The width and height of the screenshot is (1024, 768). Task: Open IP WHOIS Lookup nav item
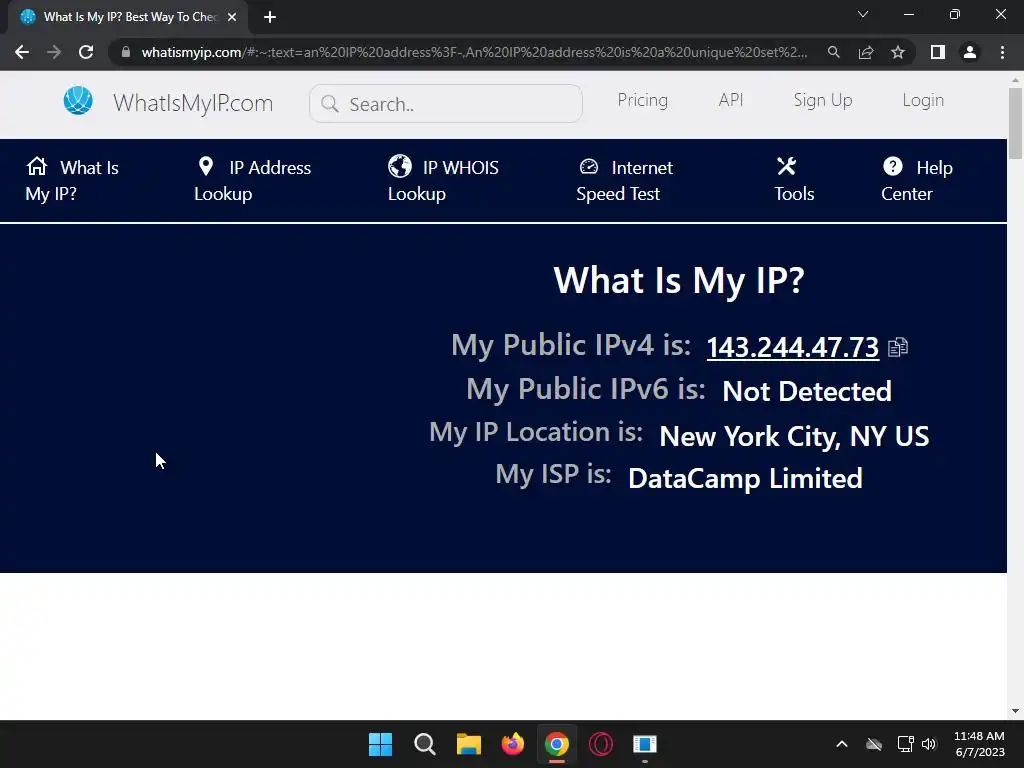[x=443, y=180]
